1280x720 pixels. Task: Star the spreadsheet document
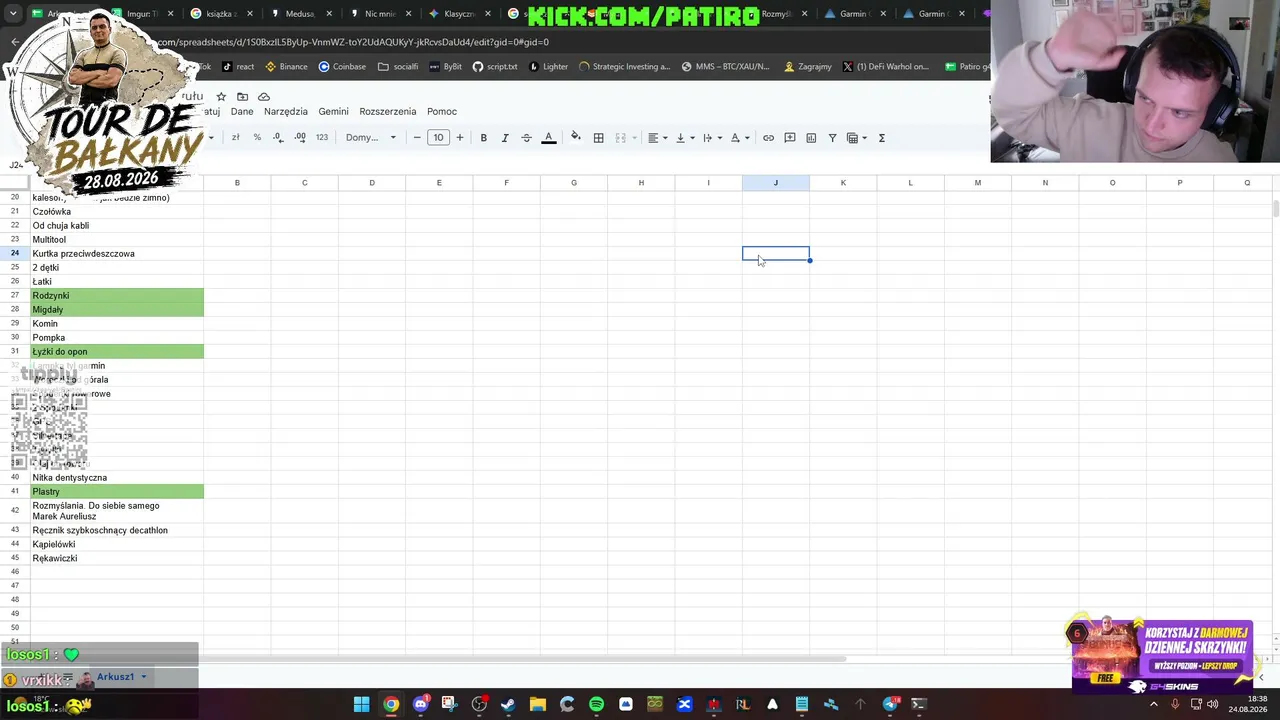221,97
